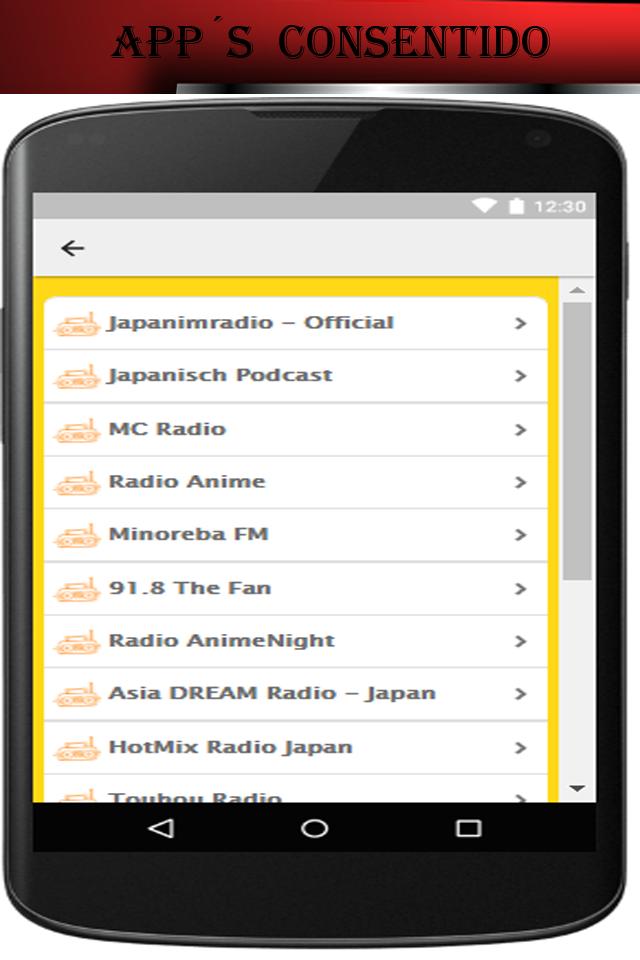The width and height of the screenshot is (640, 960).
Task: Select Japanimradio – Official station
Action: [x=296, y=323]
